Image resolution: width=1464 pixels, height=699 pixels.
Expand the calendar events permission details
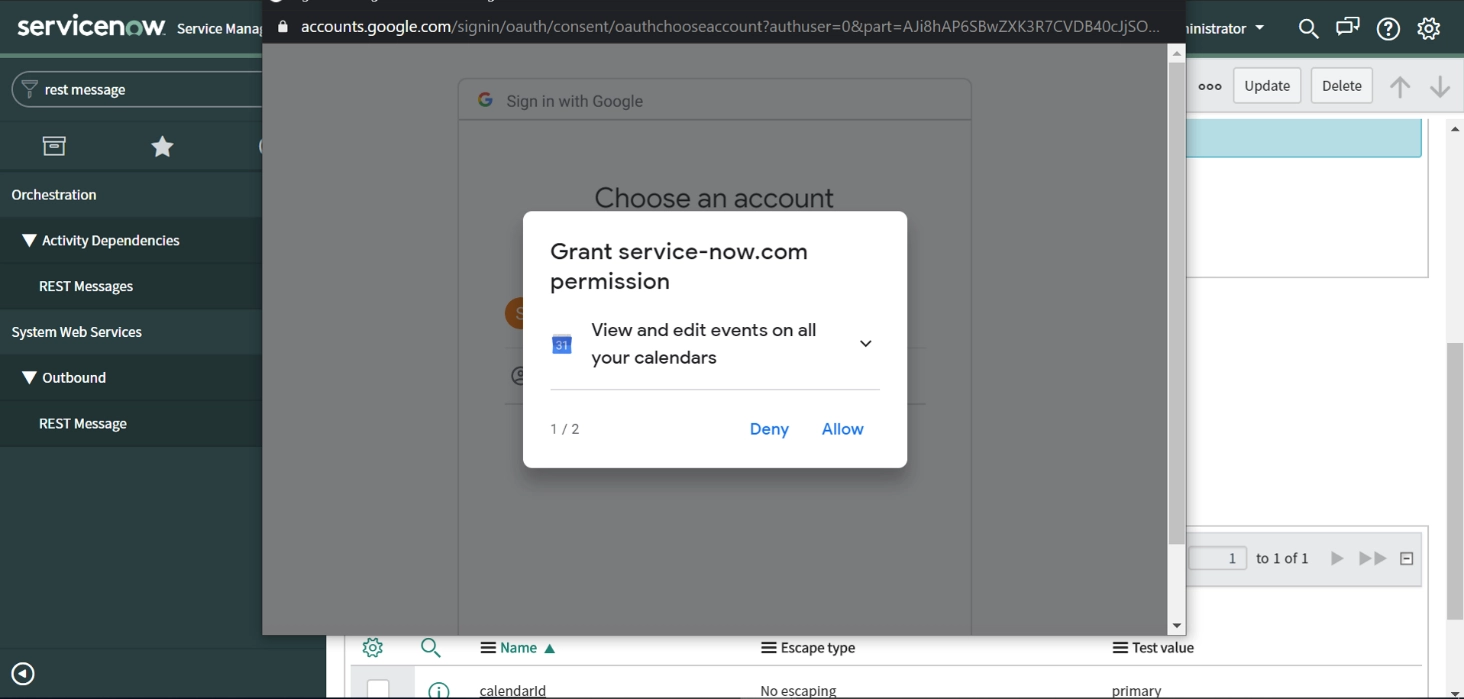(x=866, y=344)
